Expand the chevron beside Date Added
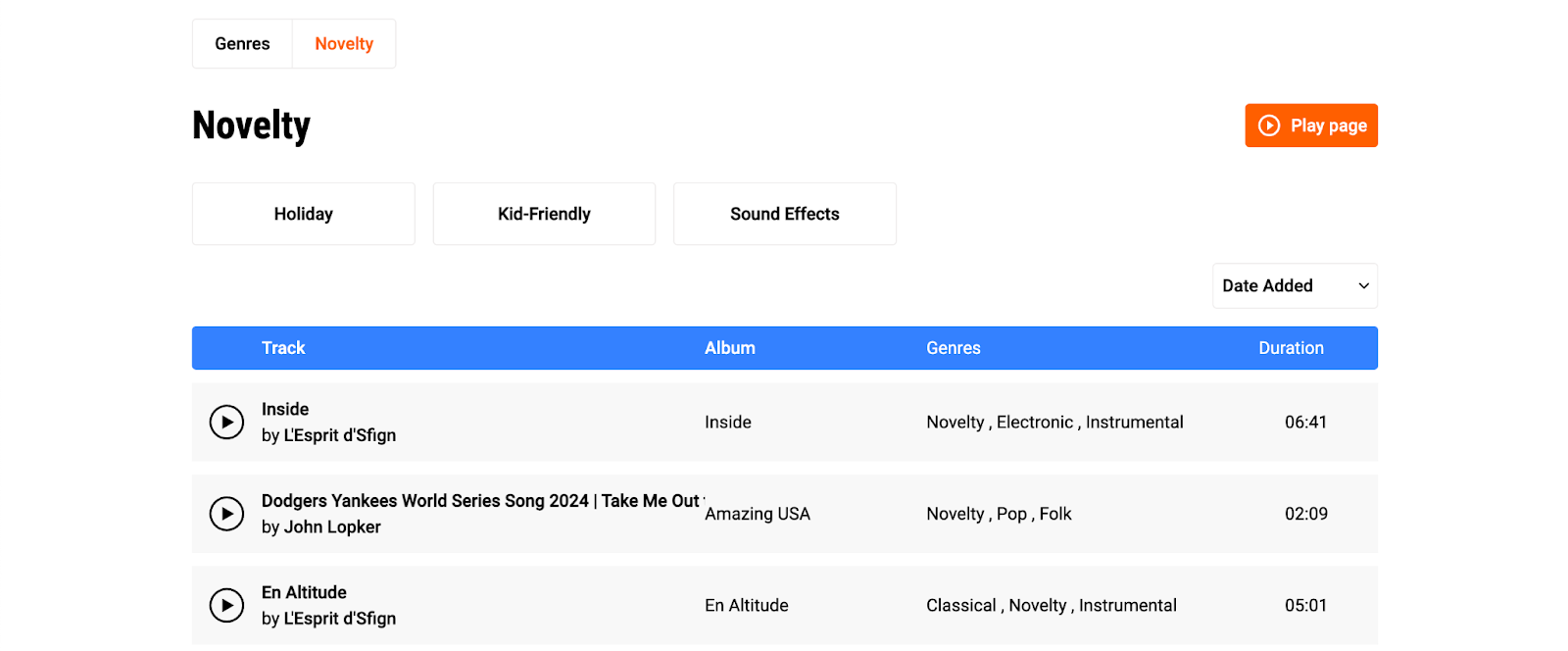Viewport: 1568px width, 651px height. 1362,285
